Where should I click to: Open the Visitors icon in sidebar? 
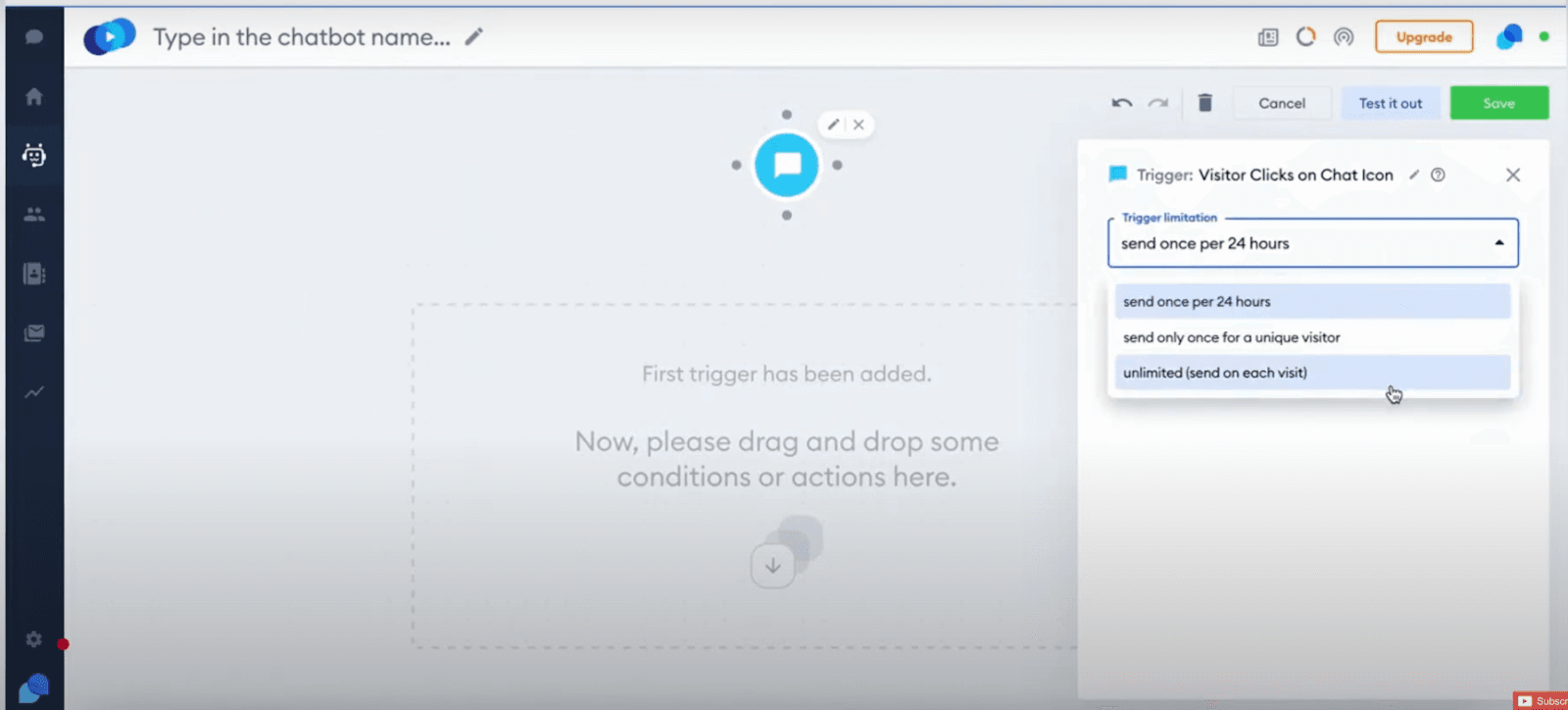click(34, 214)
